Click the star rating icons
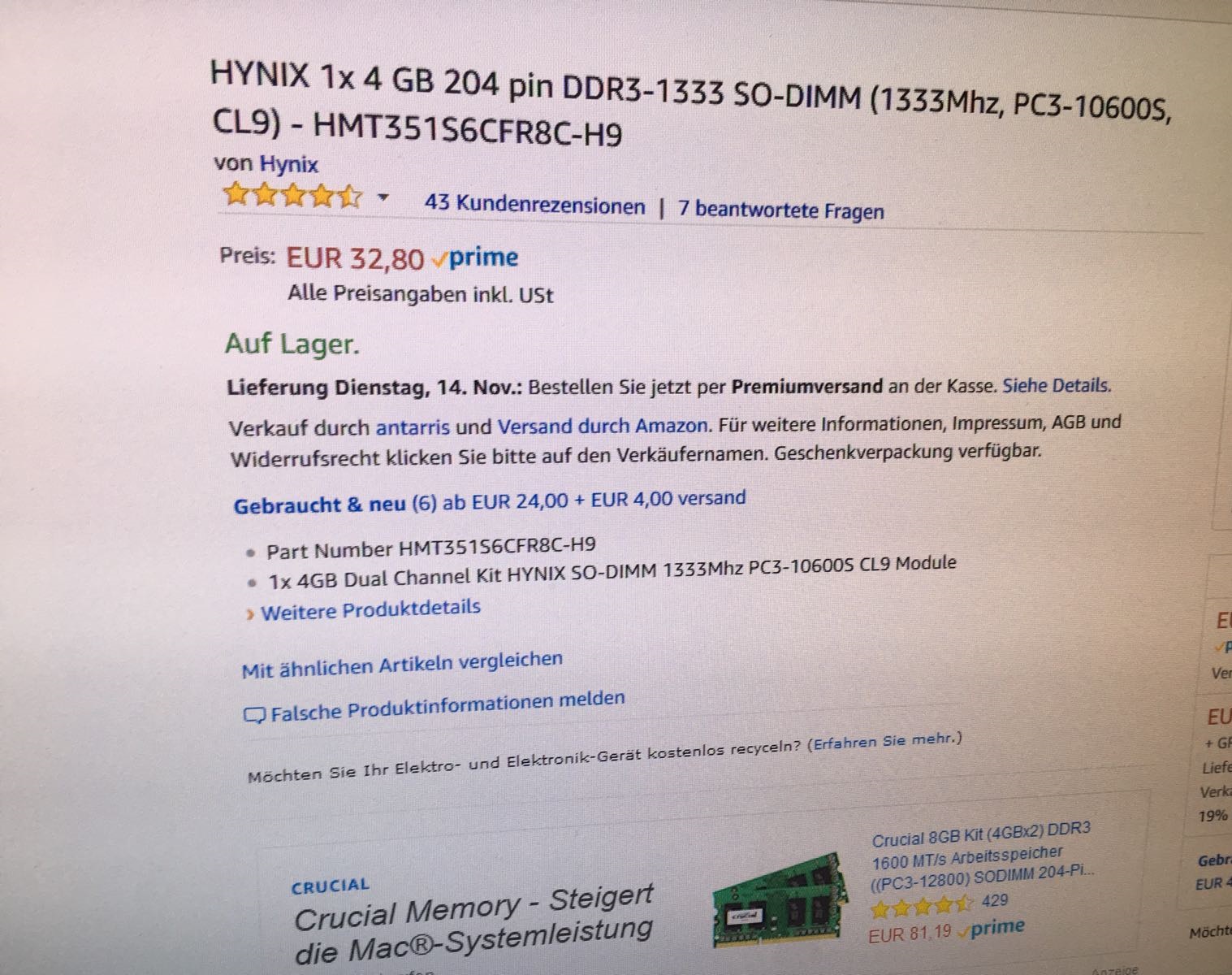The image size is (1232, 975). 292,196
